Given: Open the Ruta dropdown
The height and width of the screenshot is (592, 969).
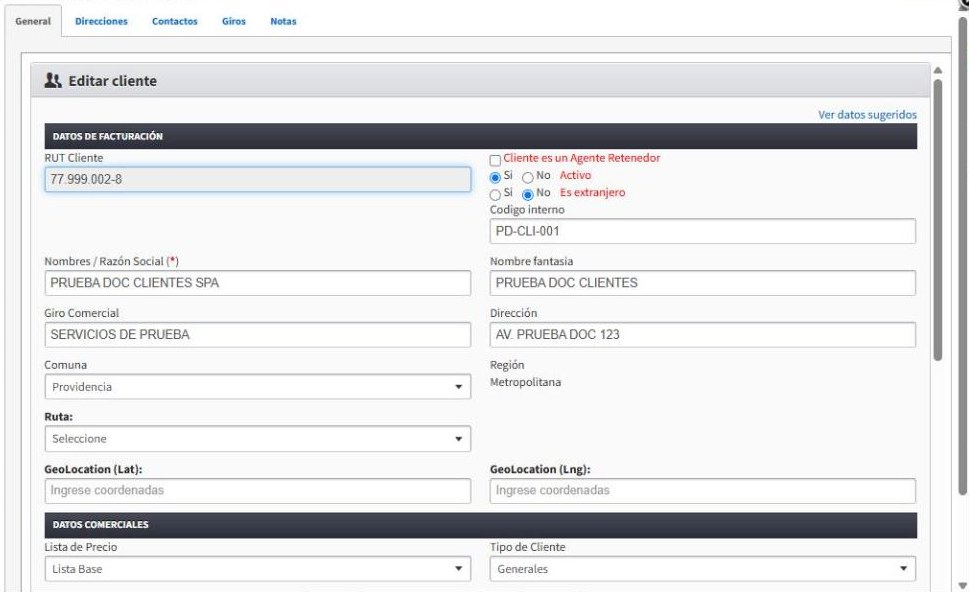Looking at the screenshot, I should click(x=258, y=439).
